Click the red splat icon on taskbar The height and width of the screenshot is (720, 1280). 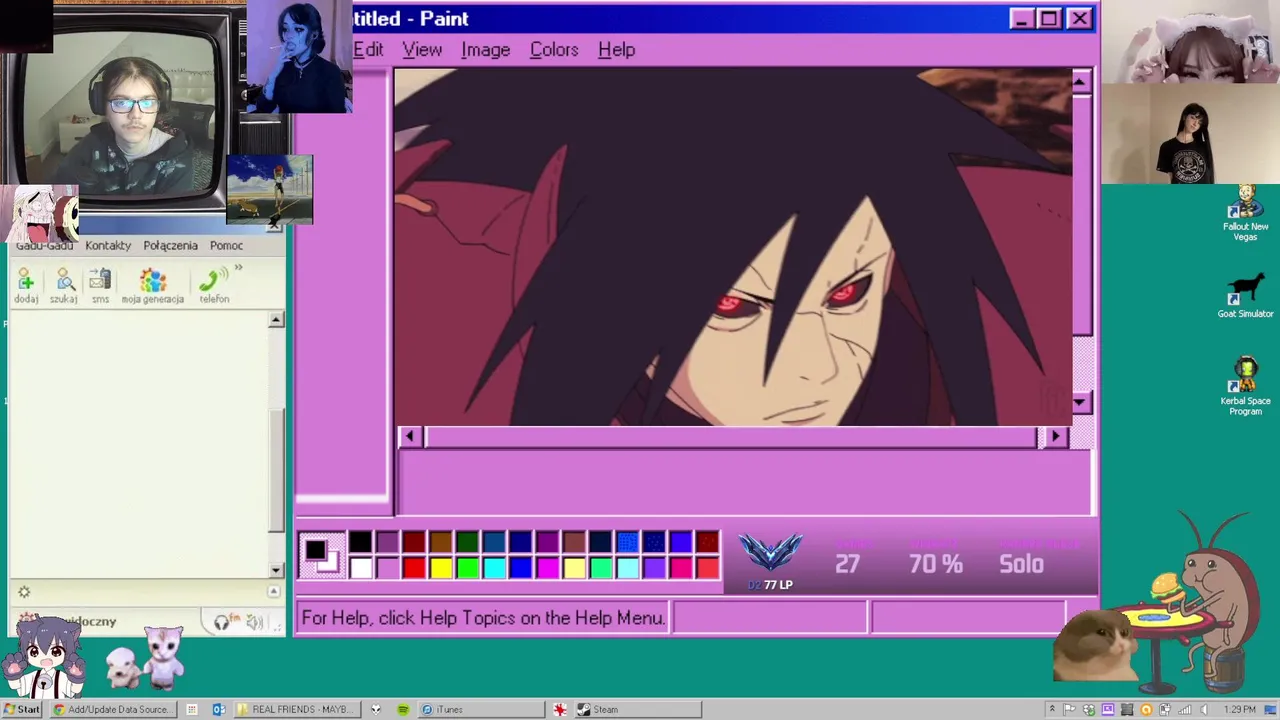point(560,709)
